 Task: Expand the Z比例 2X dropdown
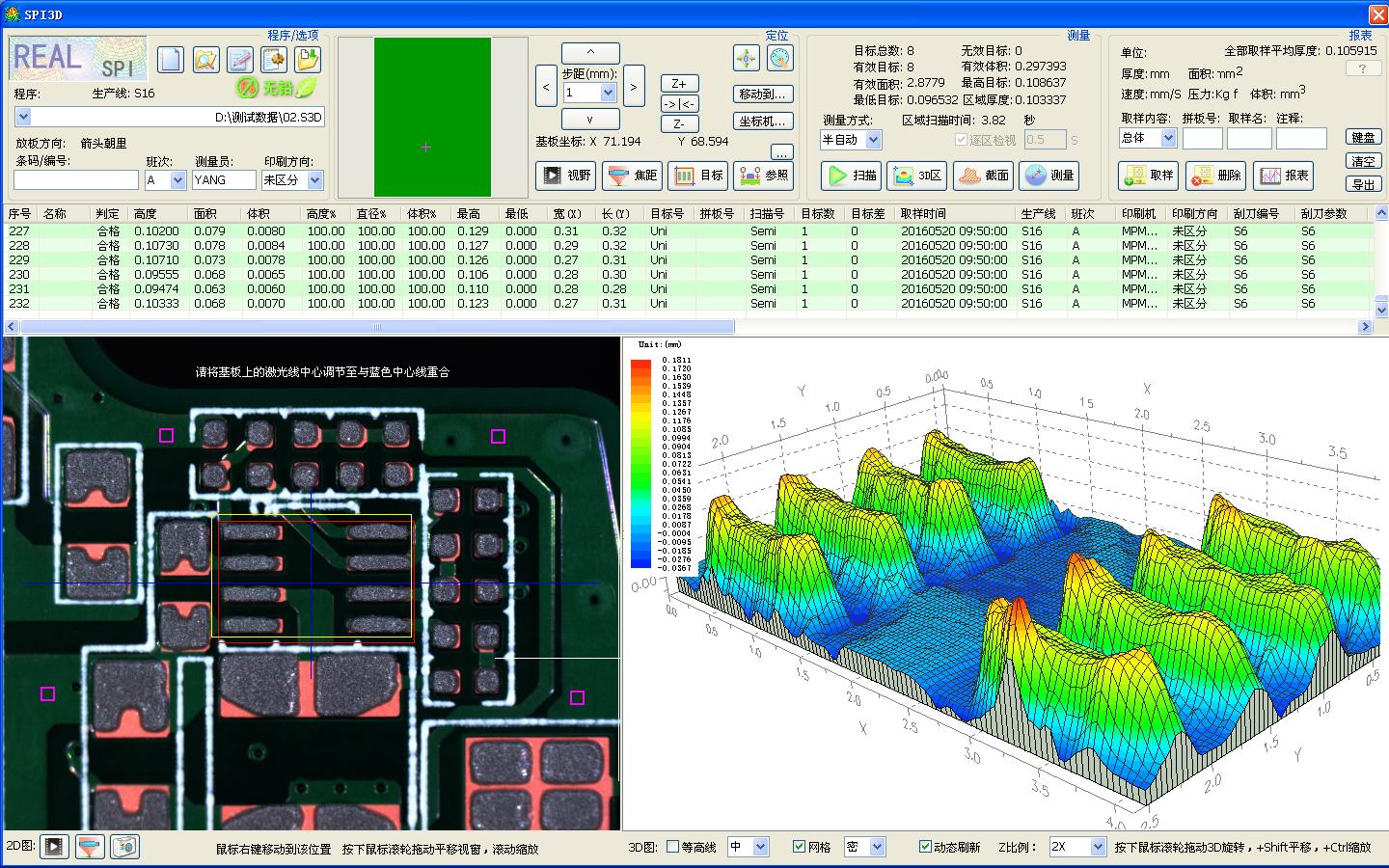(1097, 847)
